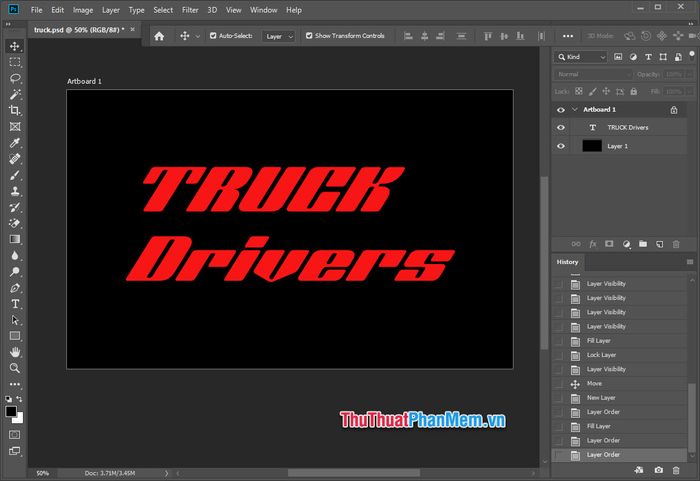Delete layer with trash icon
The width and height of the screenshot is (700, 481).
677,244
